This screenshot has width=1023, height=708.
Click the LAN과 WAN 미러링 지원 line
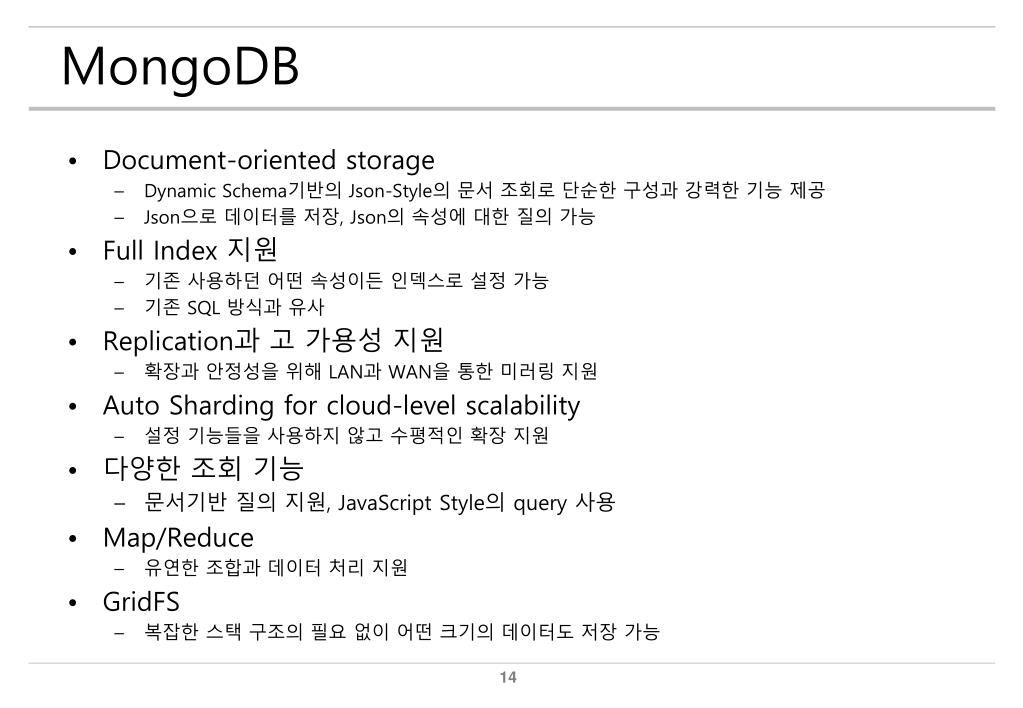pyautogui.click(x=371, y=371)
